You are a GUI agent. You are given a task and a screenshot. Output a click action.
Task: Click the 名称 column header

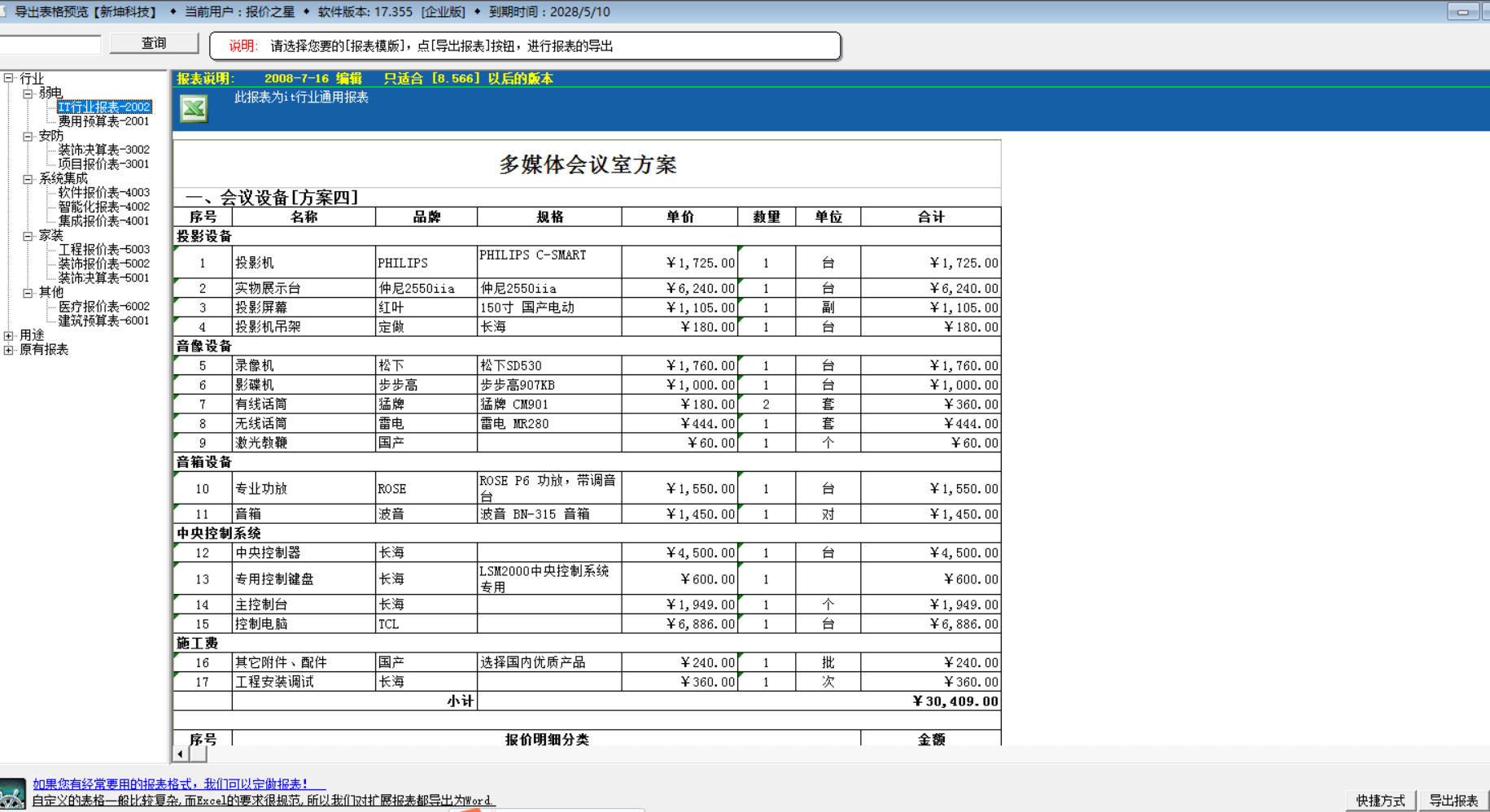coord(304,217)
